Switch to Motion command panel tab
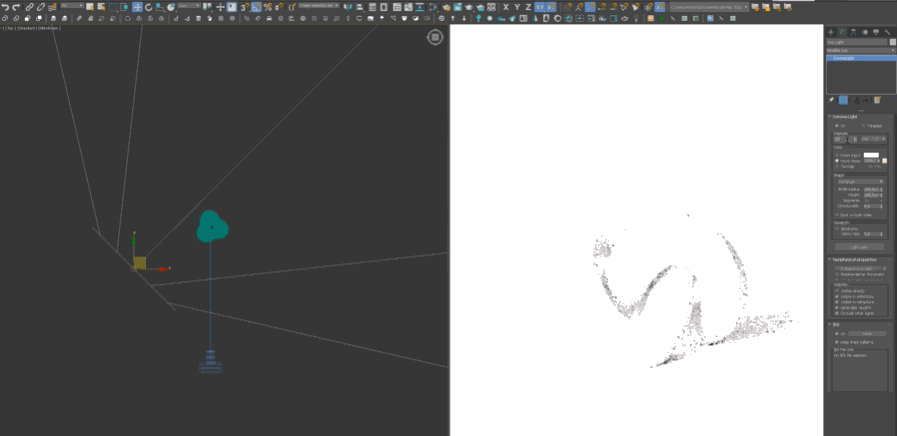The height and width of the screenshot is (436, 897). click(865, 31)
